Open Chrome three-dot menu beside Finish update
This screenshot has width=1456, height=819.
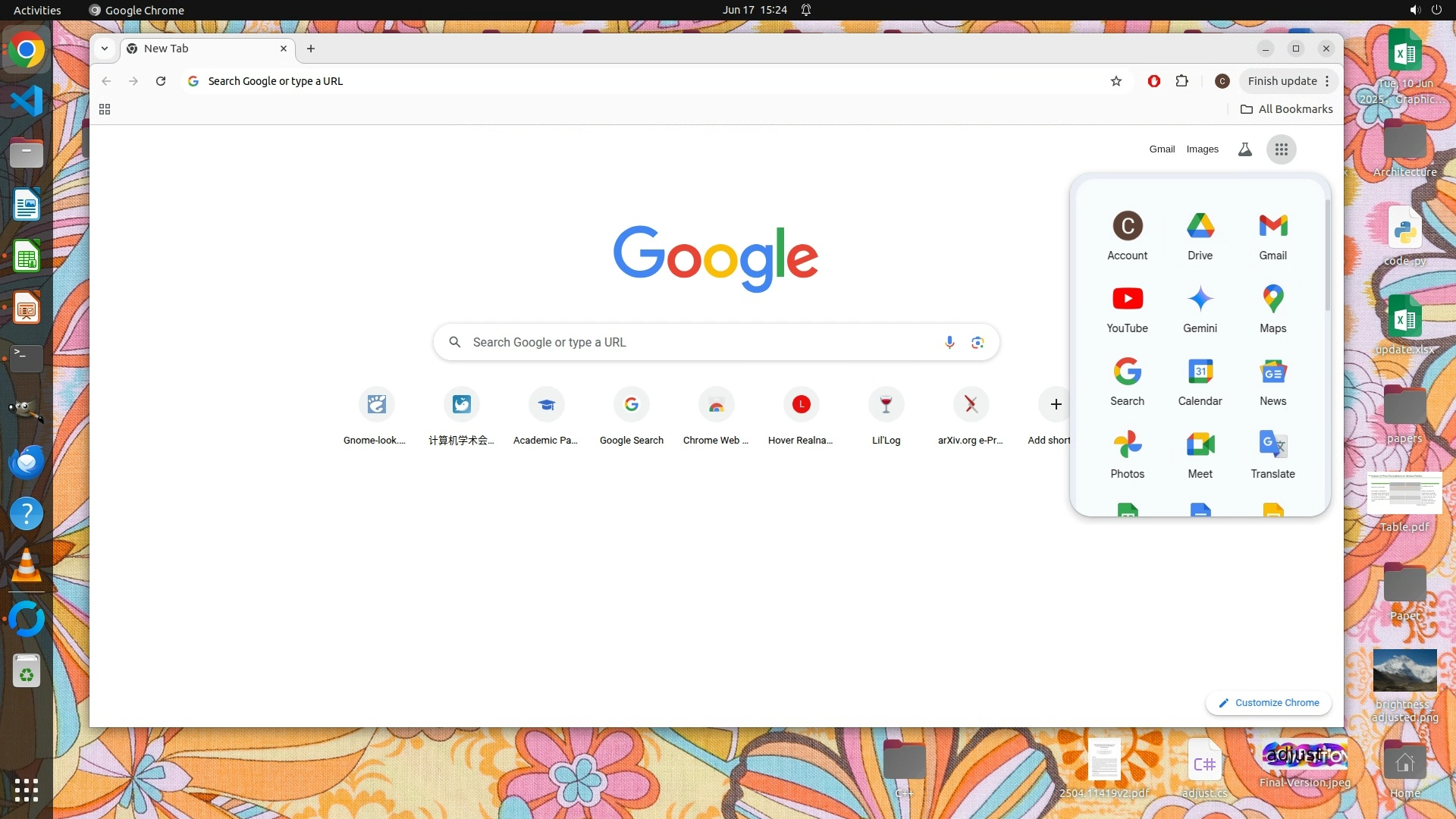click(x=1327, y=81)
